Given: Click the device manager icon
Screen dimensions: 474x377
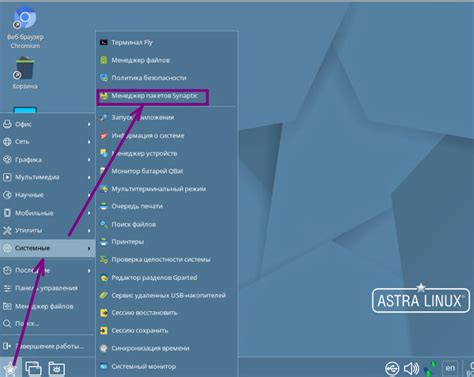Looking at the screenshot, I should 104,153.
